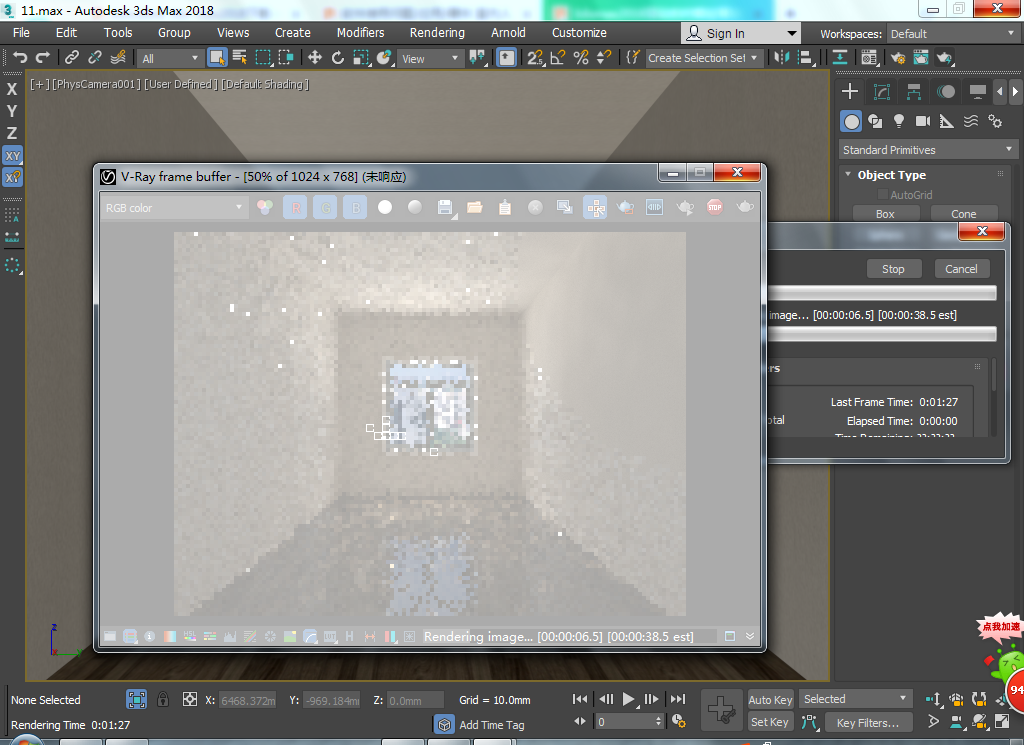The width and height of the screenshot is (1024, 745).
Task: Toggle the blue channel in V-Ray frame buffer
Action: (x=355, y=208)
